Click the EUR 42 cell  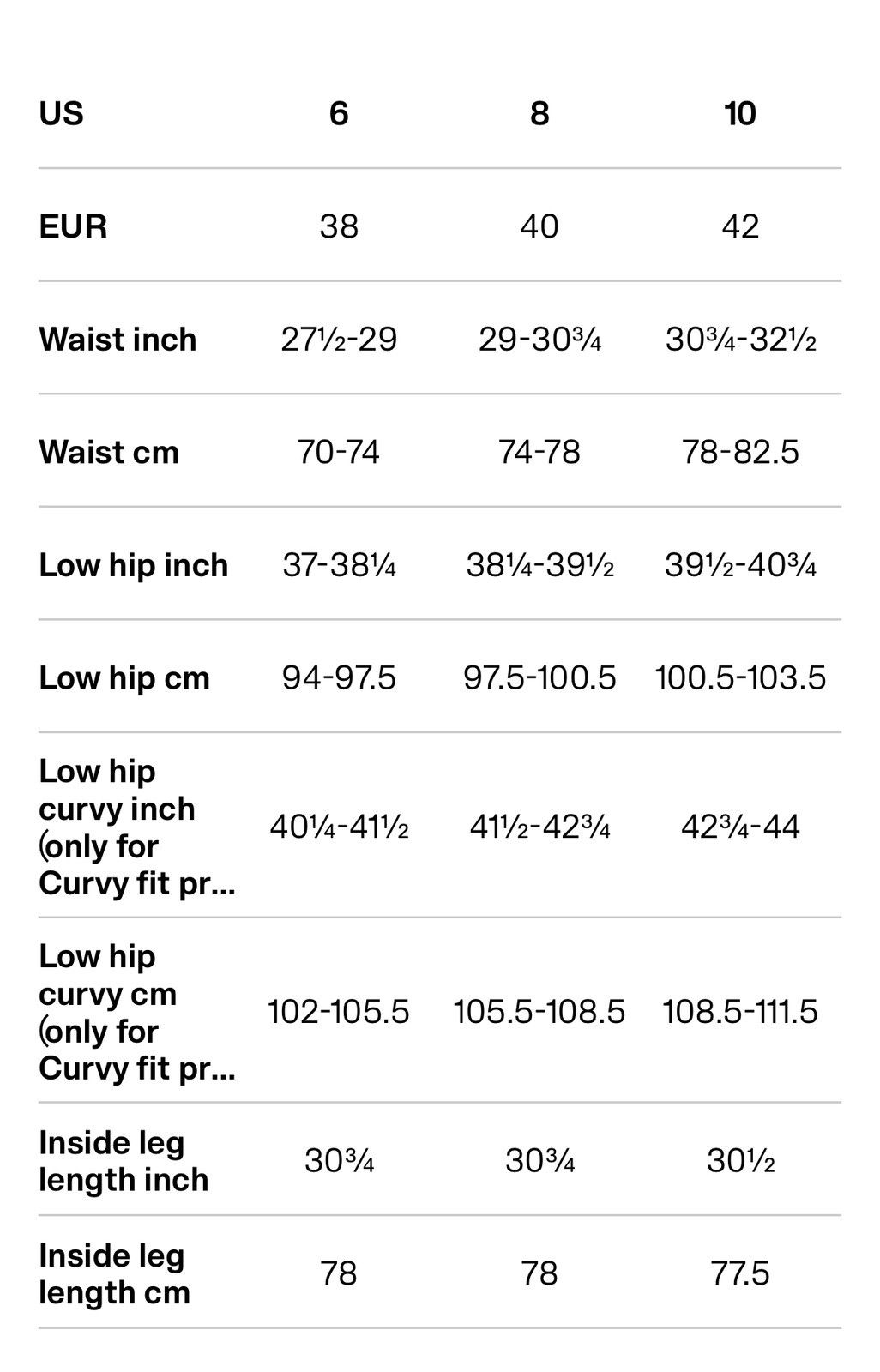[740, 226]
